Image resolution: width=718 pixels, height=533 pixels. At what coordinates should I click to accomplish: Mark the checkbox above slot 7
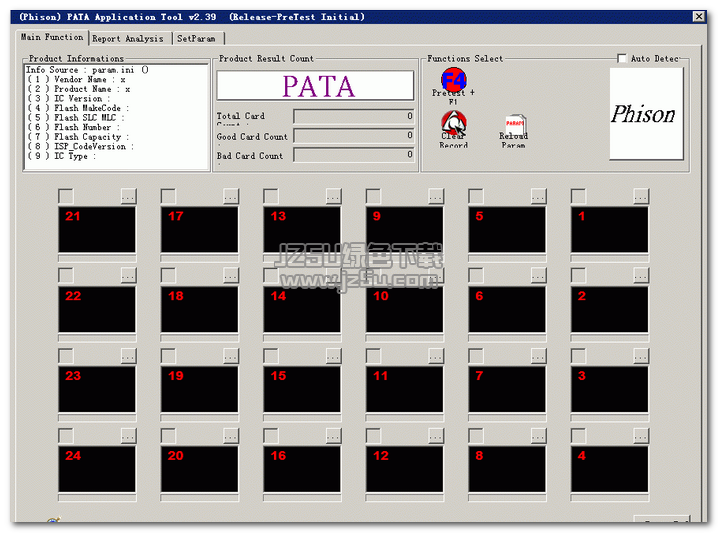(476, 356)
